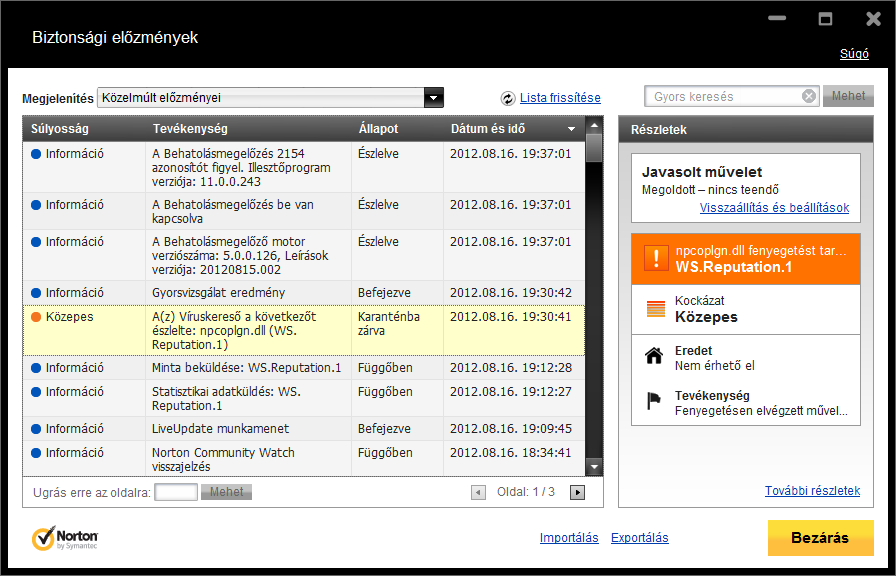Maximize the Biztonsági előzmények window
This screenshot has height=576, width=896.
click(x=825, y=19)
